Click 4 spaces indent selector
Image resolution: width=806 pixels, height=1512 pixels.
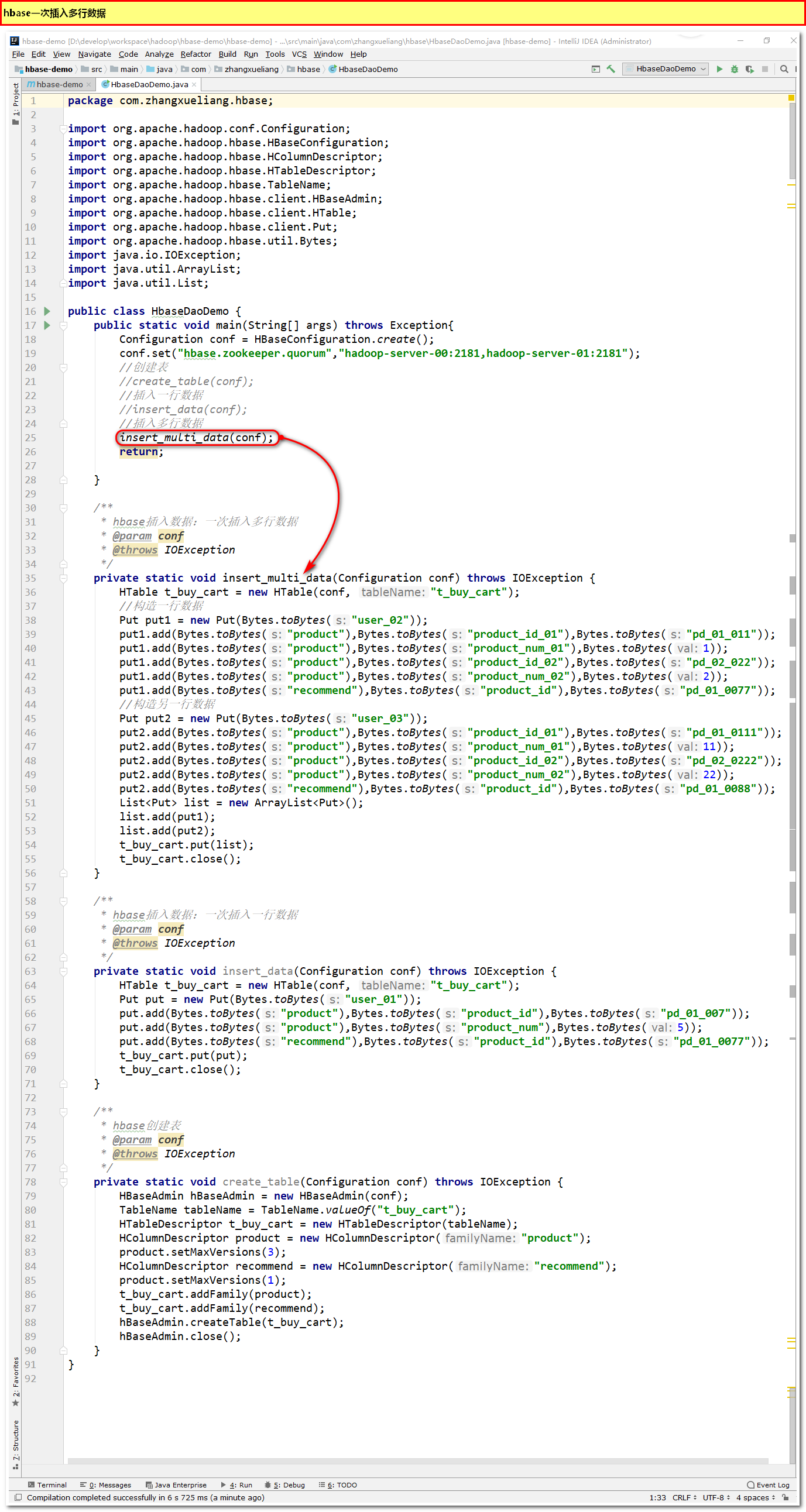756,1497
